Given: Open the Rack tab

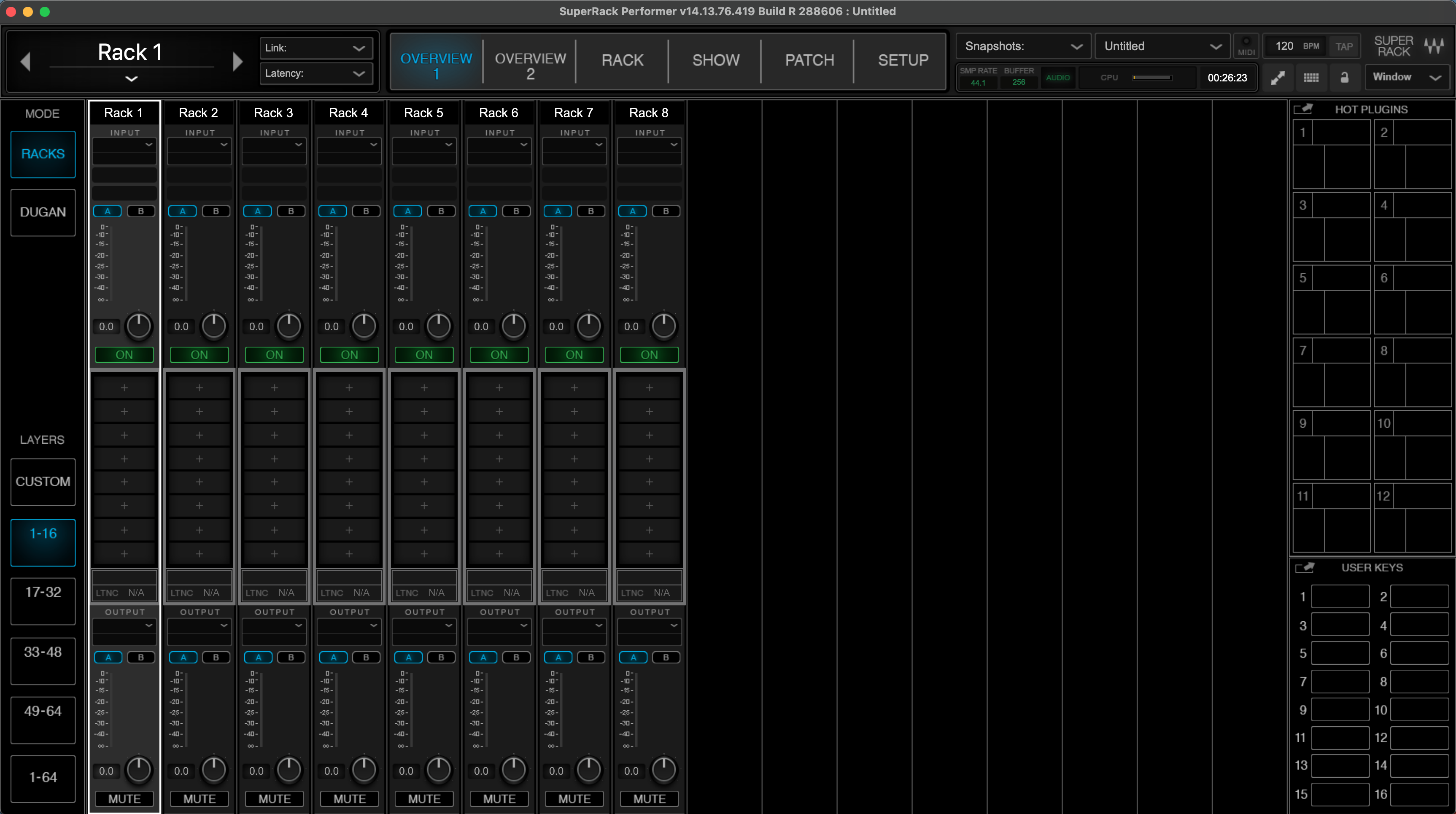Looking at the screenshot, I should [x=622, y=61].
